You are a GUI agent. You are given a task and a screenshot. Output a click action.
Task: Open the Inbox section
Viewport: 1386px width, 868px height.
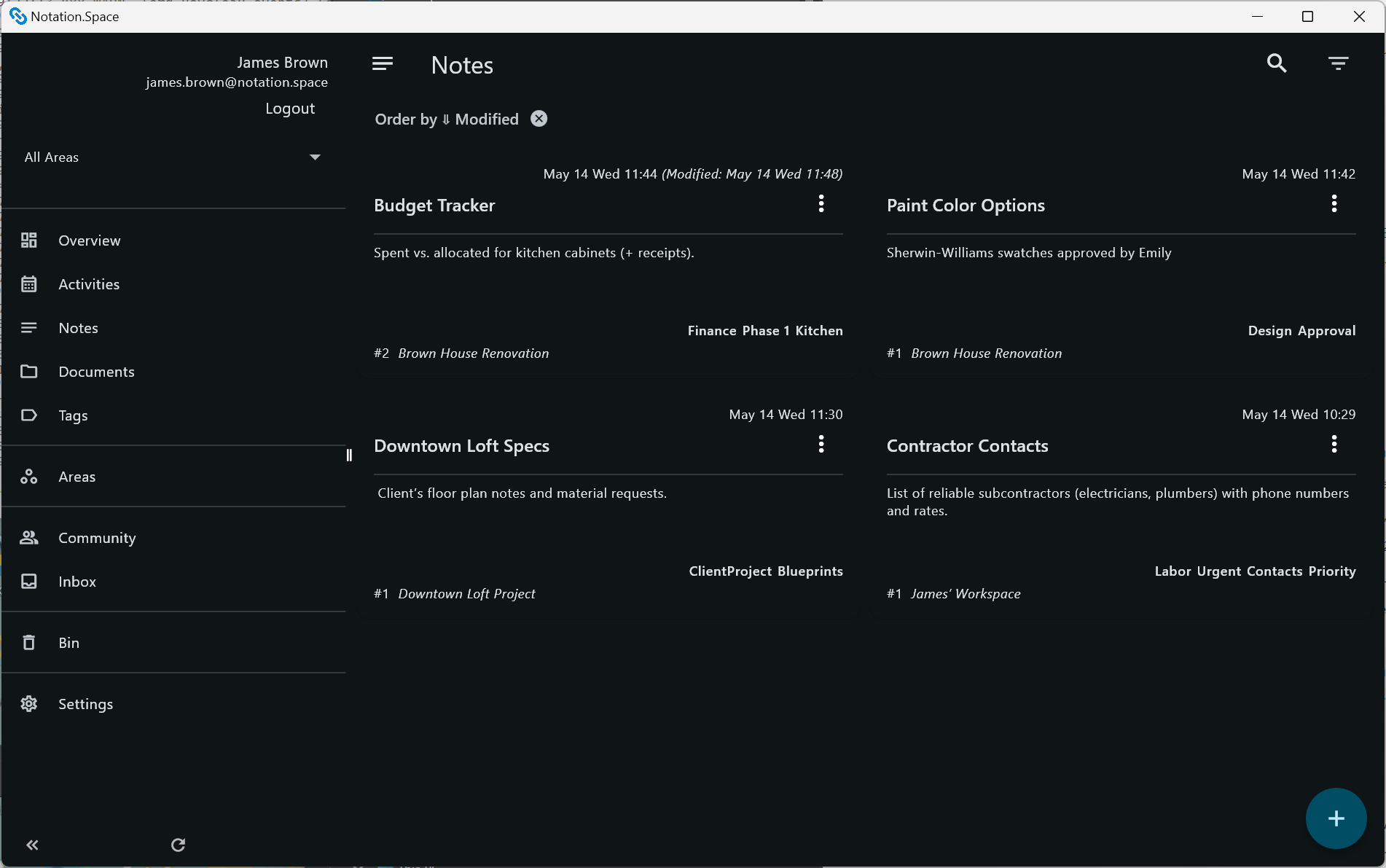tap(29, 581)
